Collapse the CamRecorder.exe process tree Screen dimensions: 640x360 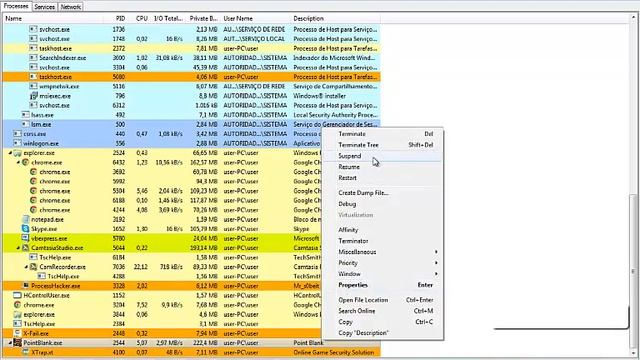click(x=27, y=267)
